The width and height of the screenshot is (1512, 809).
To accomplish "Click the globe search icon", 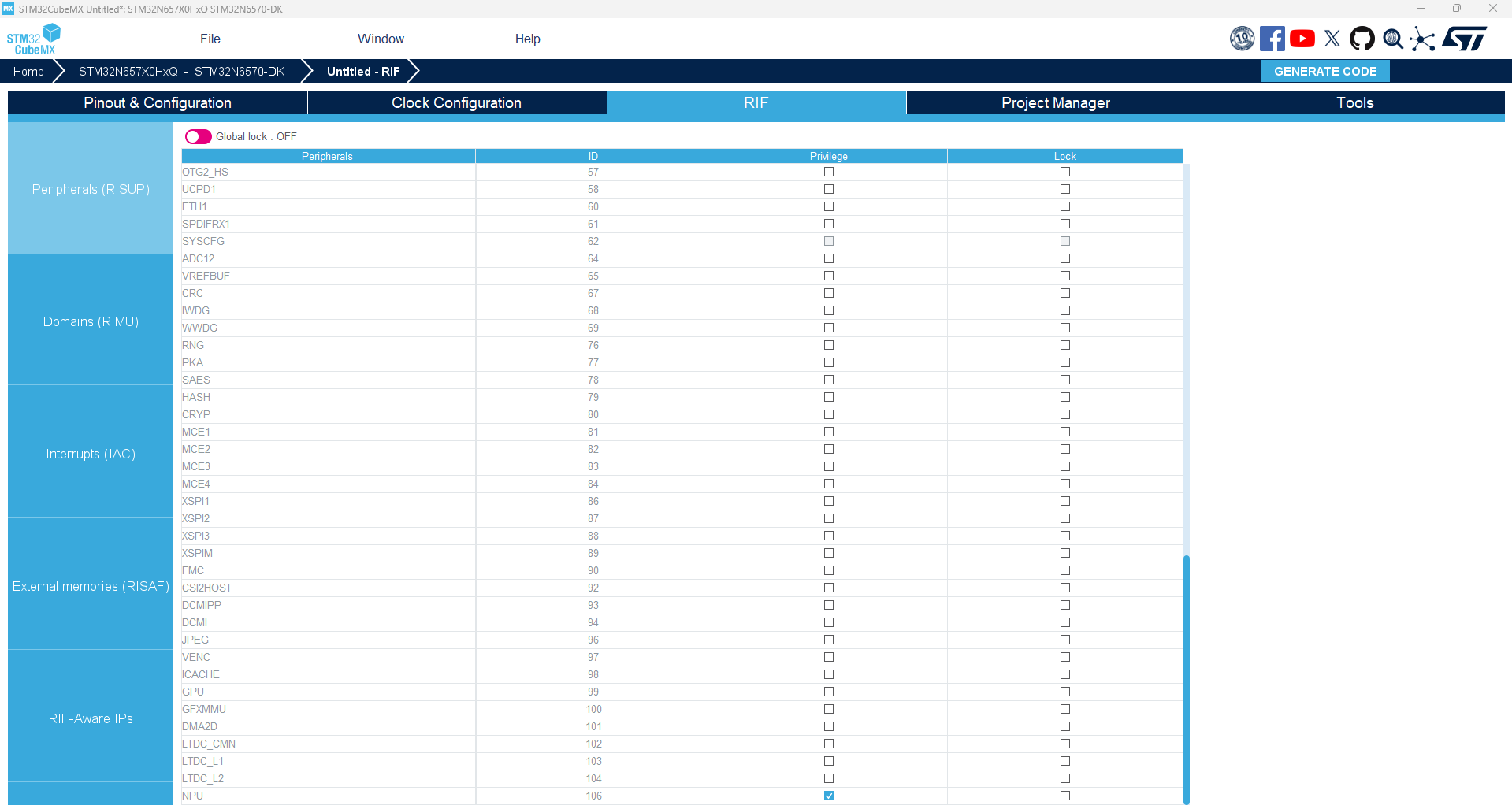I will click(x=1393, y=39).
